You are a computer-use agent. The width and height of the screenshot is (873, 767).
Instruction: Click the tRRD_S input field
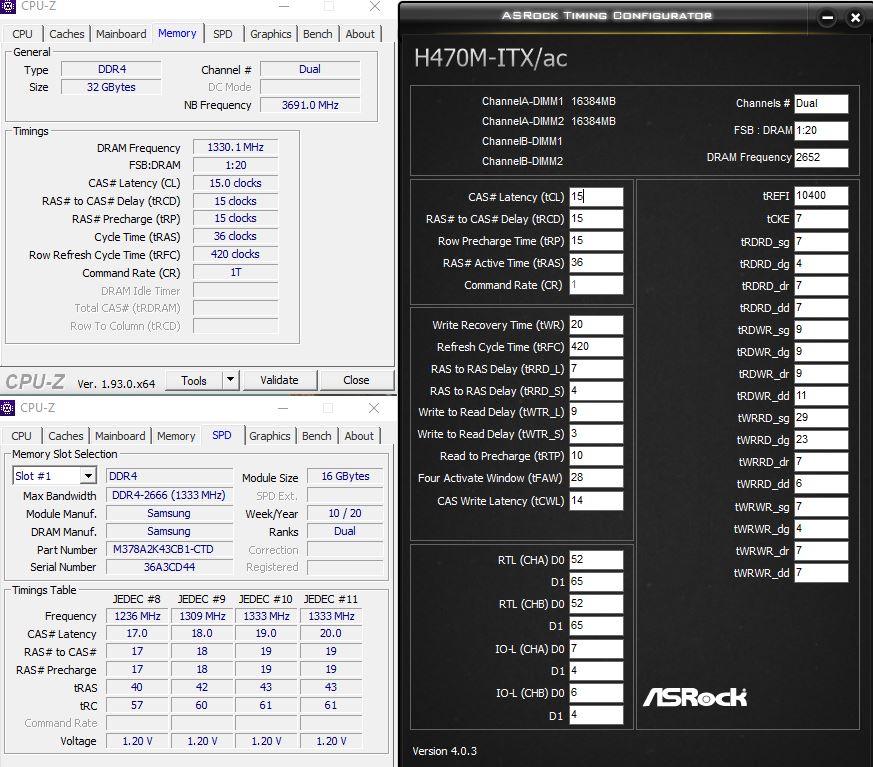pos(596,391)
